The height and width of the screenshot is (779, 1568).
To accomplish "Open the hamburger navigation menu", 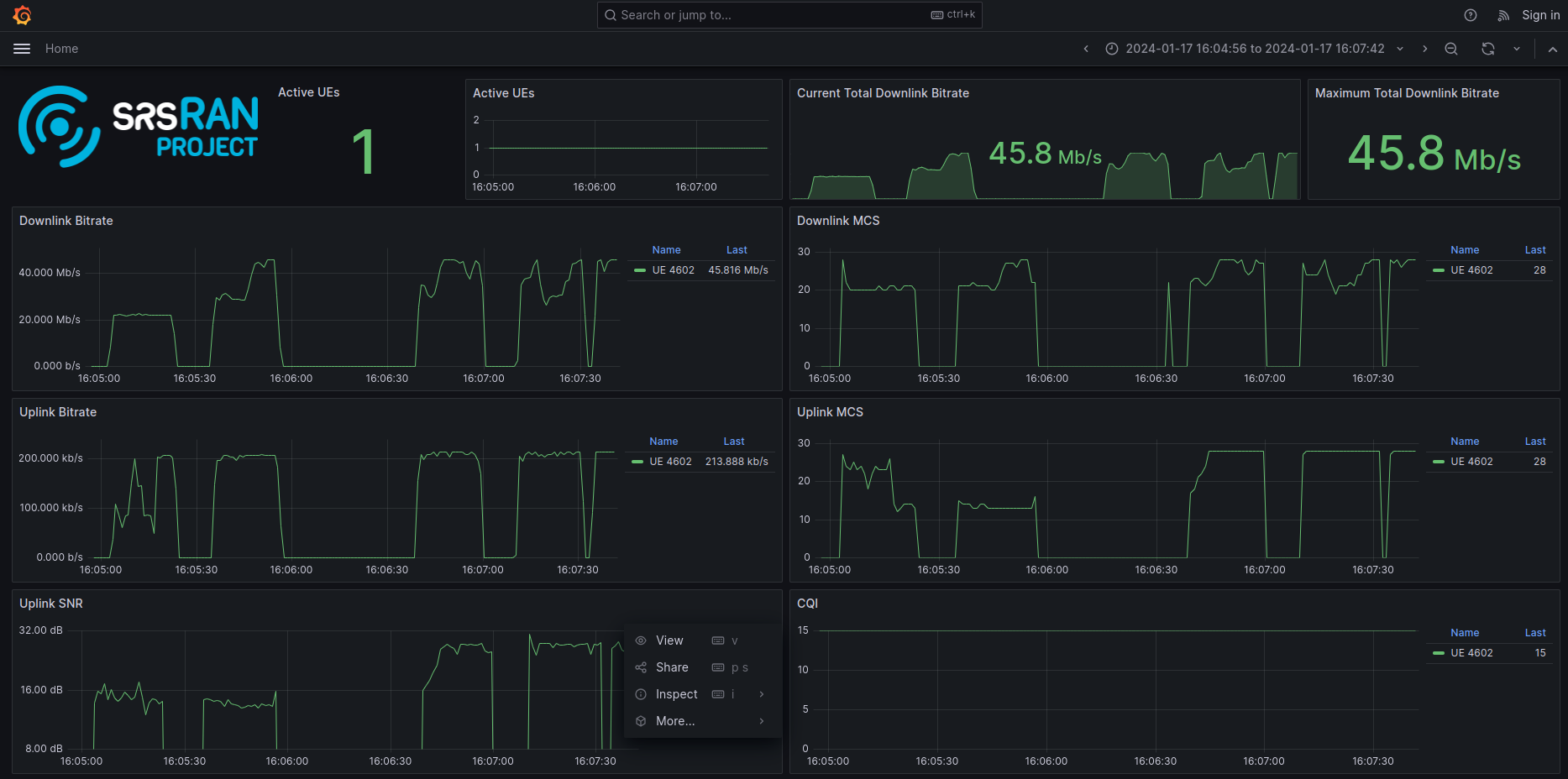I will 22,49.
